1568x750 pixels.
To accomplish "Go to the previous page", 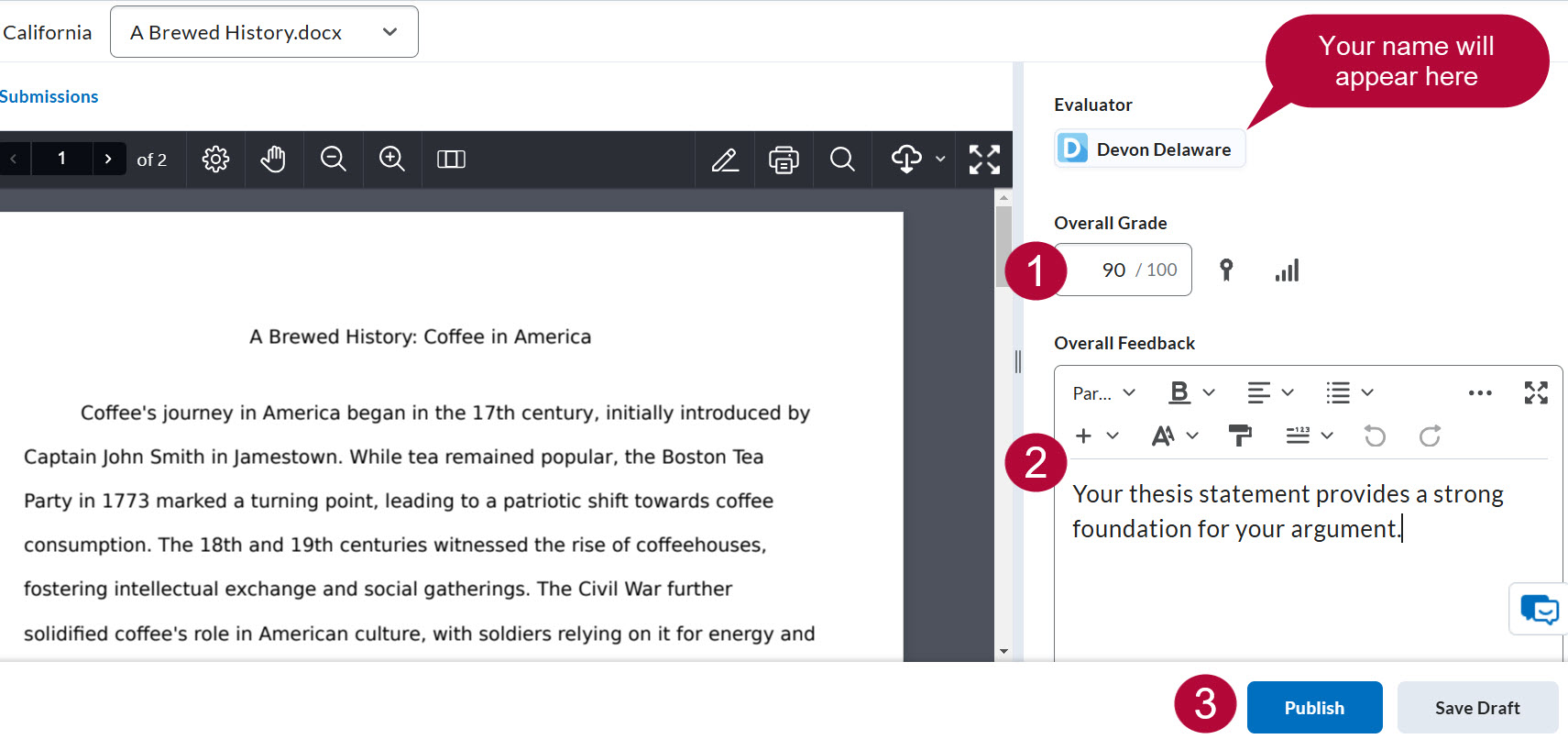I will tap(14, 159).
